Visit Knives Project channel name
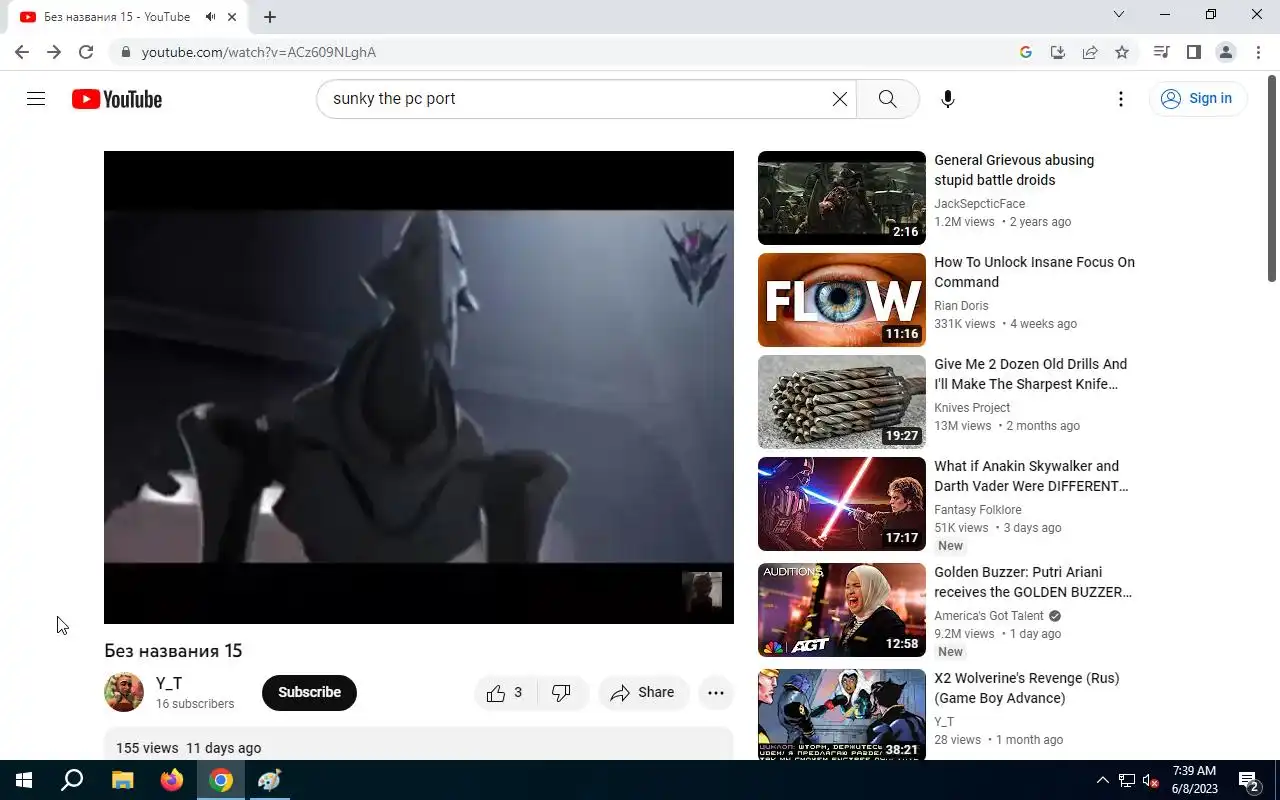Screen dimensions: 1280x800 (972, 408)
